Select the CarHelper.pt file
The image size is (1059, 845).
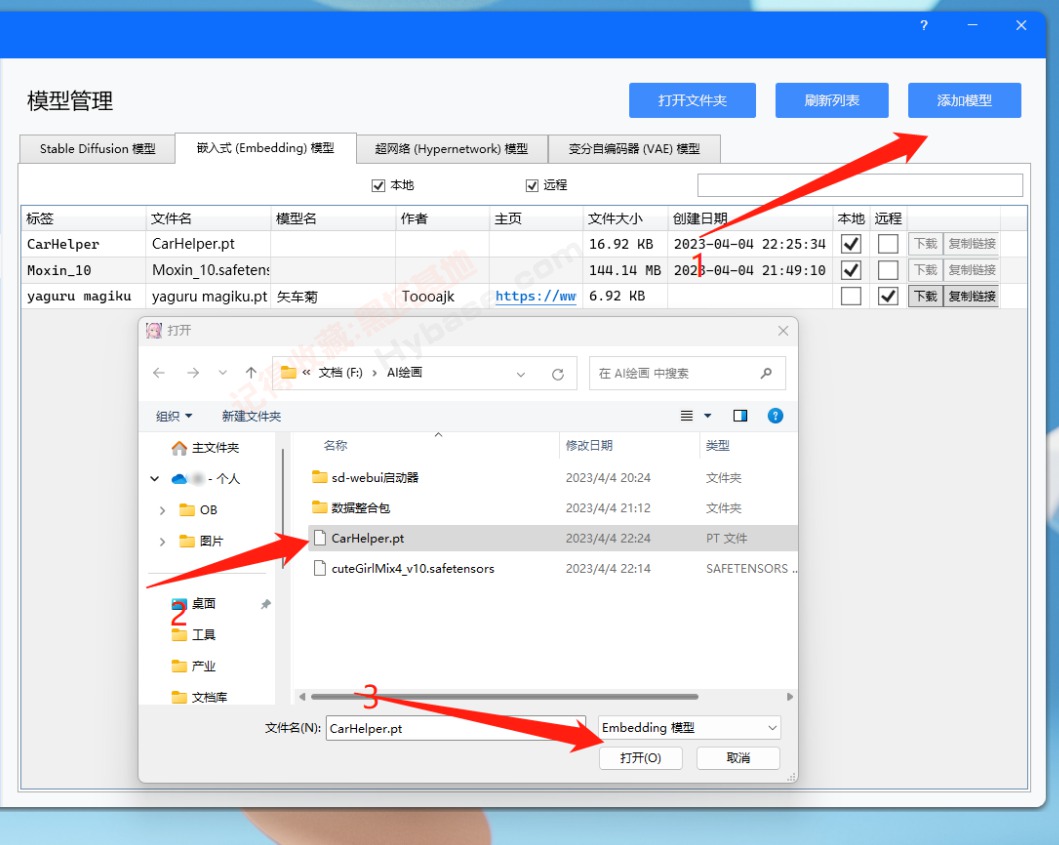point(552,538)
